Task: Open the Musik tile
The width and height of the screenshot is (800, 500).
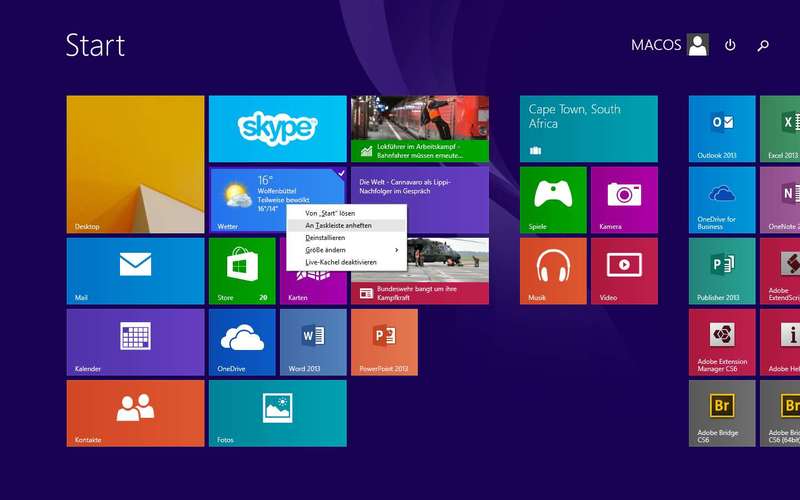Action: point(553,271)
